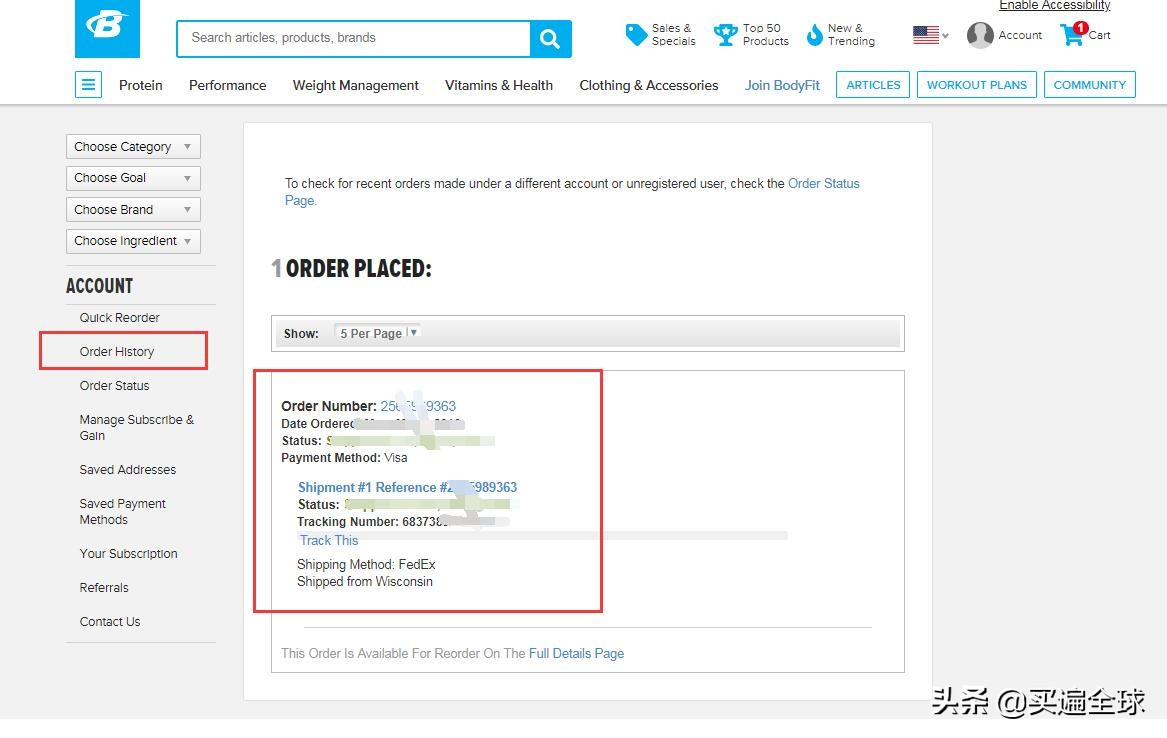
Task: Click the 'Tracking Number' text
Action: tap(347, 522)
